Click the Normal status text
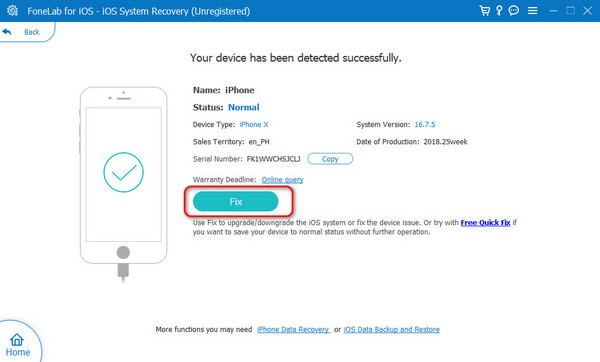 (244, 108)
